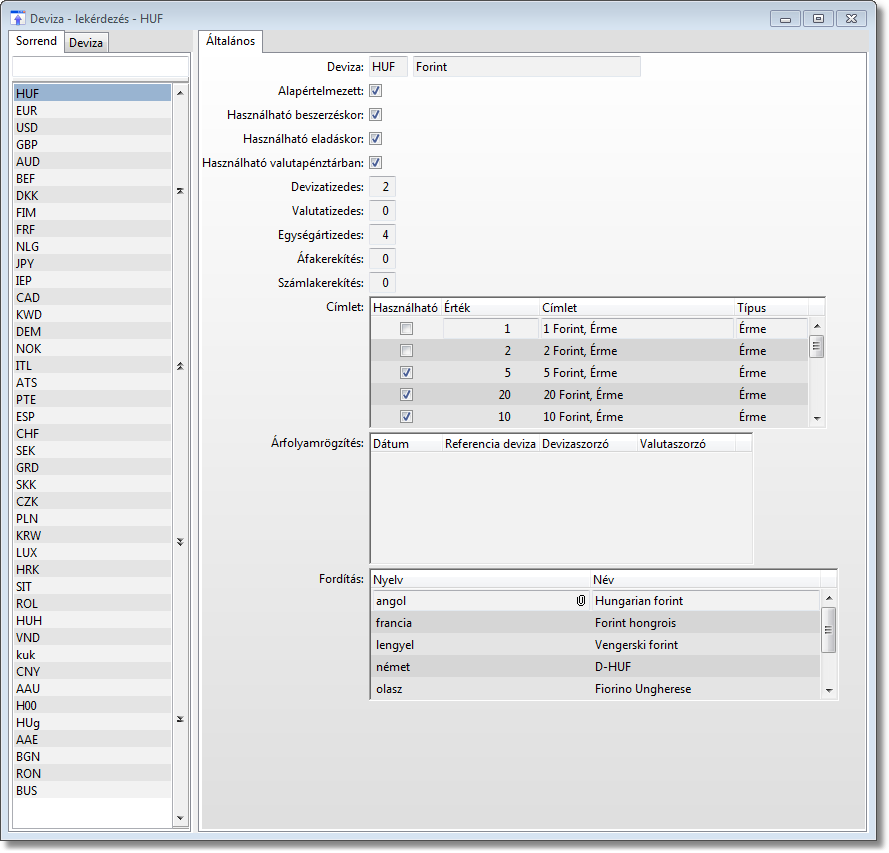Click the Referencia deviza column header
The width and height of the screenshot is (889, 853).
click(x=490, y=443)
